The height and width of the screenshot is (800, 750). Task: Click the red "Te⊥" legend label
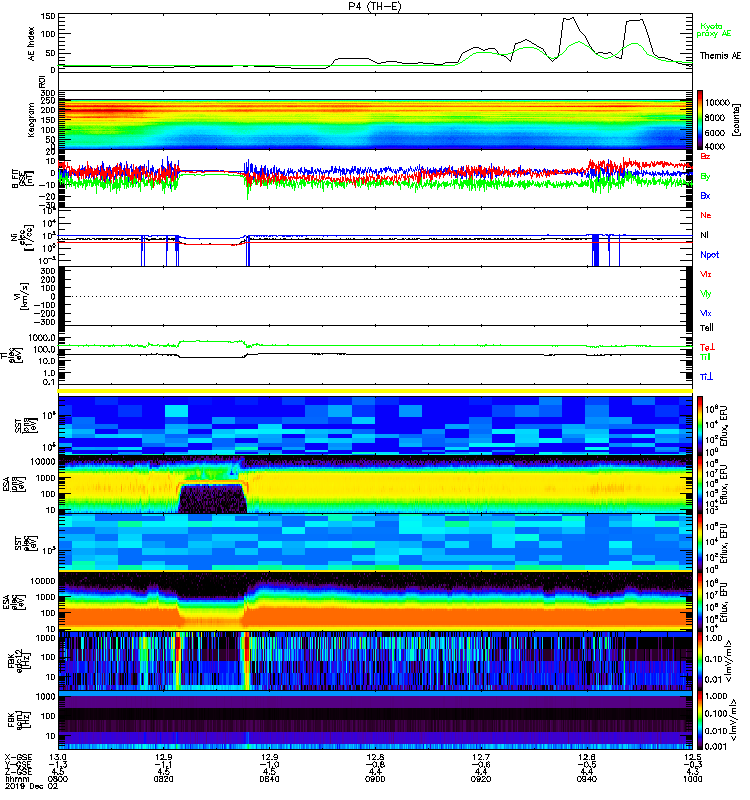point(707,347)
